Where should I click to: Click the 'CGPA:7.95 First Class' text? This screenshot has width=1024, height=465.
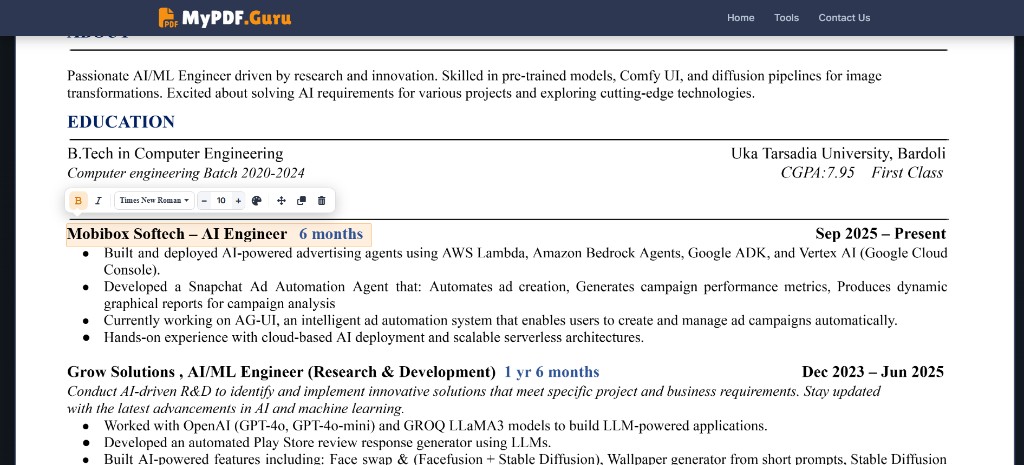(861, 173)
